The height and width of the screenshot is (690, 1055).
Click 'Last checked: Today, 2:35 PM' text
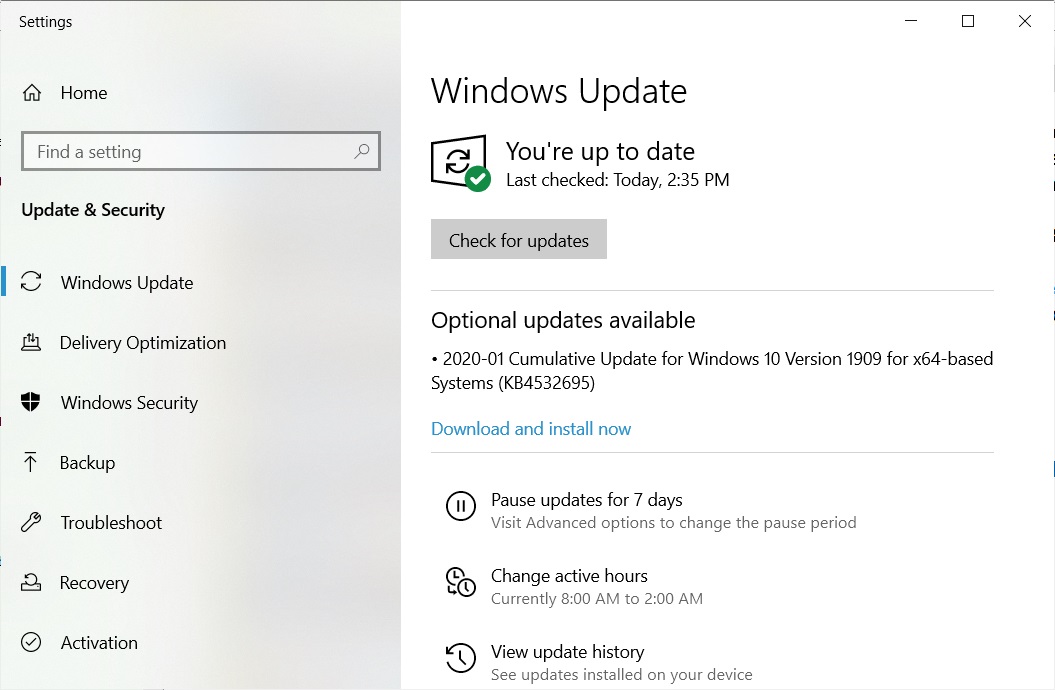618,180
